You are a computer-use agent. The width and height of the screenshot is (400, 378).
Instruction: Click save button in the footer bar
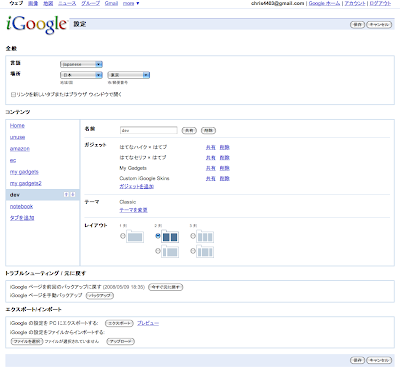[x=357, y=360]
